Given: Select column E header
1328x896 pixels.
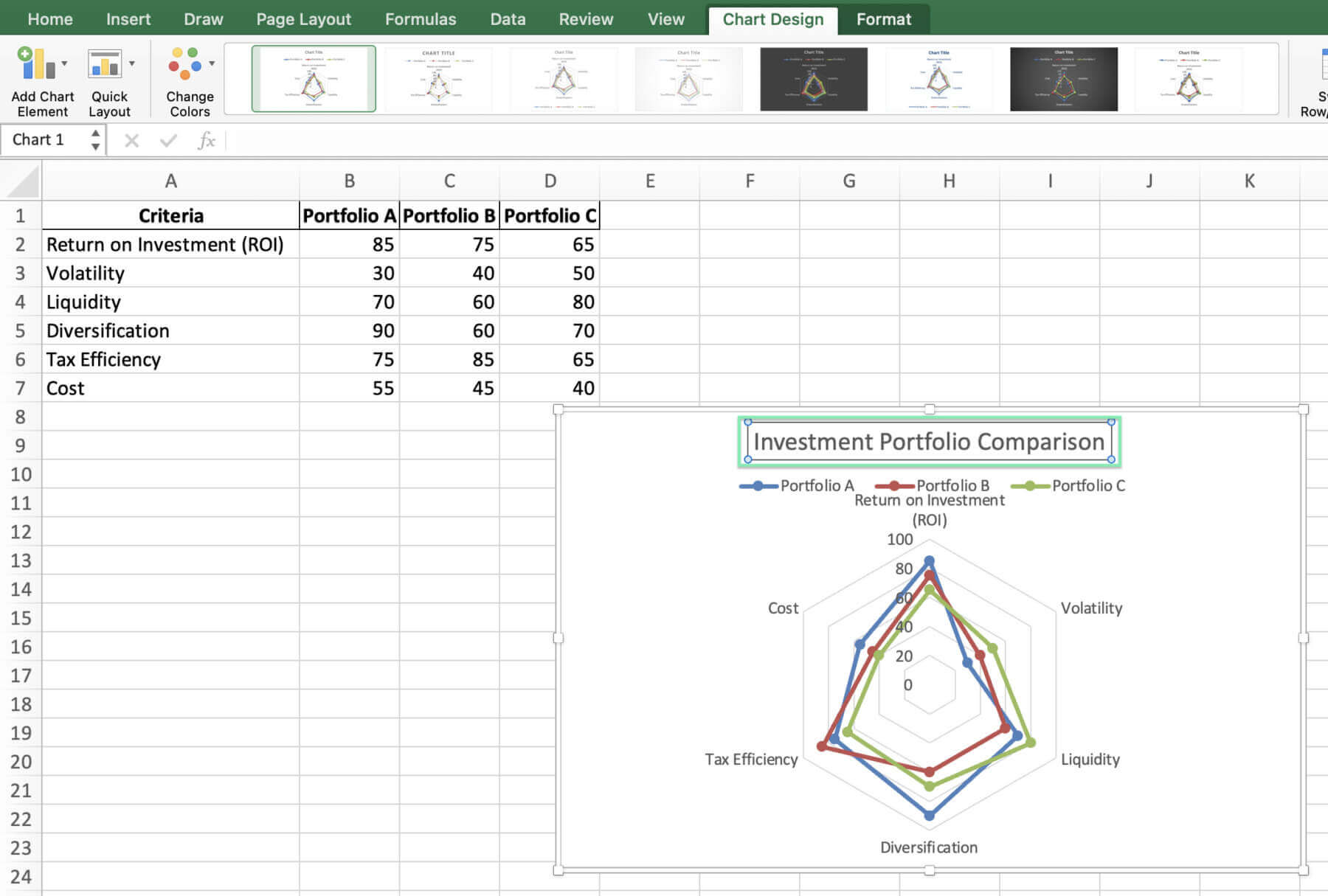Looking at the screenshot, I should click(x=650, y=181).
